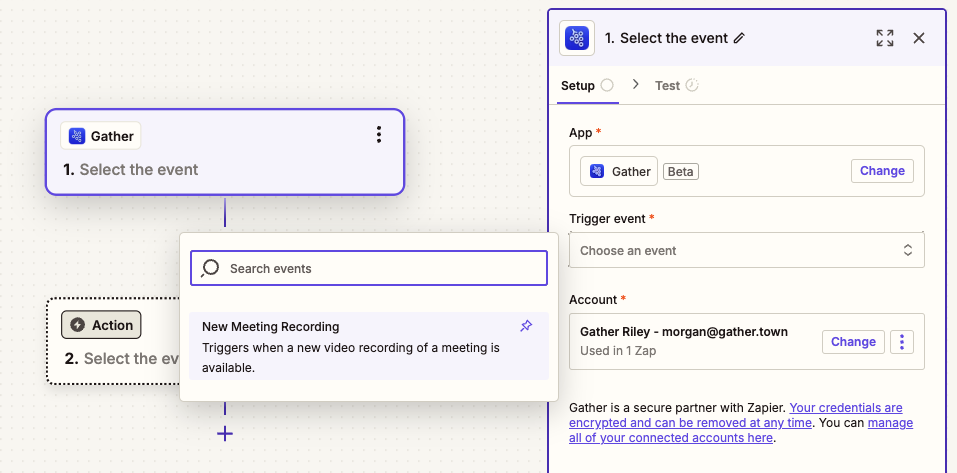The height and width of the screenshot is (473, 957).
Task: Pin the New Meeting Recording event
Action: click(526, 327)
